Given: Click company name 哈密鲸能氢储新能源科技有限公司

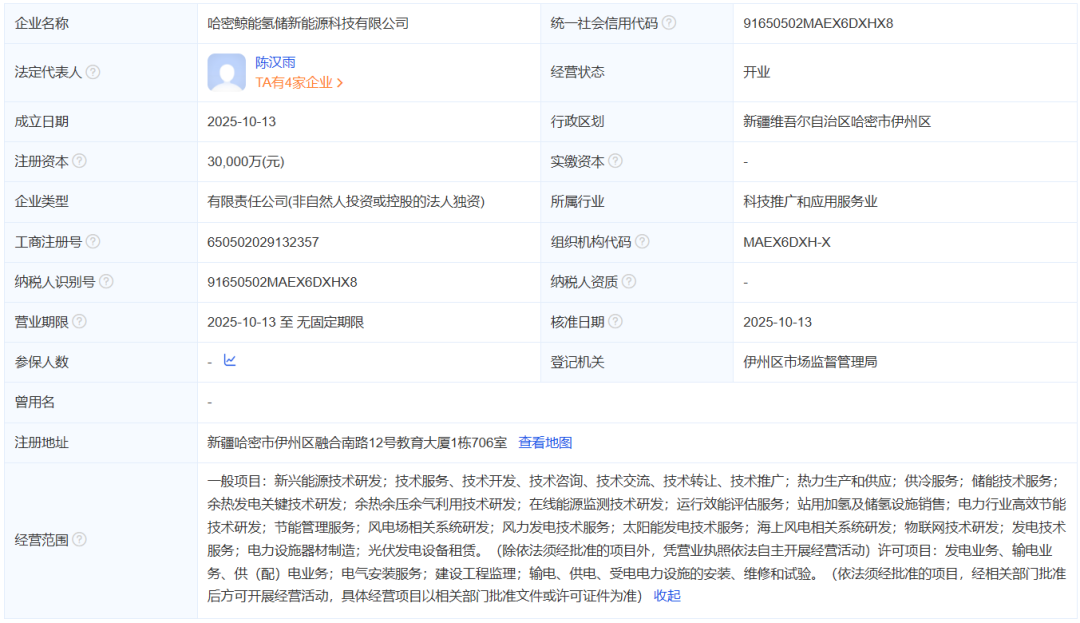Looking at the screenshot, I should (308, 23).
